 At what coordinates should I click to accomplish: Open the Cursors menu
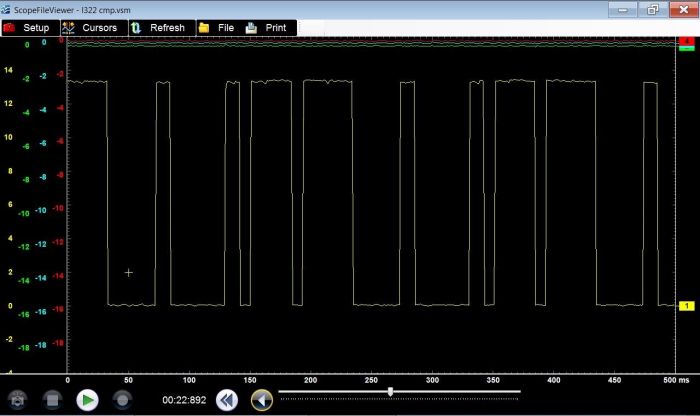click(x=94, y=28)
